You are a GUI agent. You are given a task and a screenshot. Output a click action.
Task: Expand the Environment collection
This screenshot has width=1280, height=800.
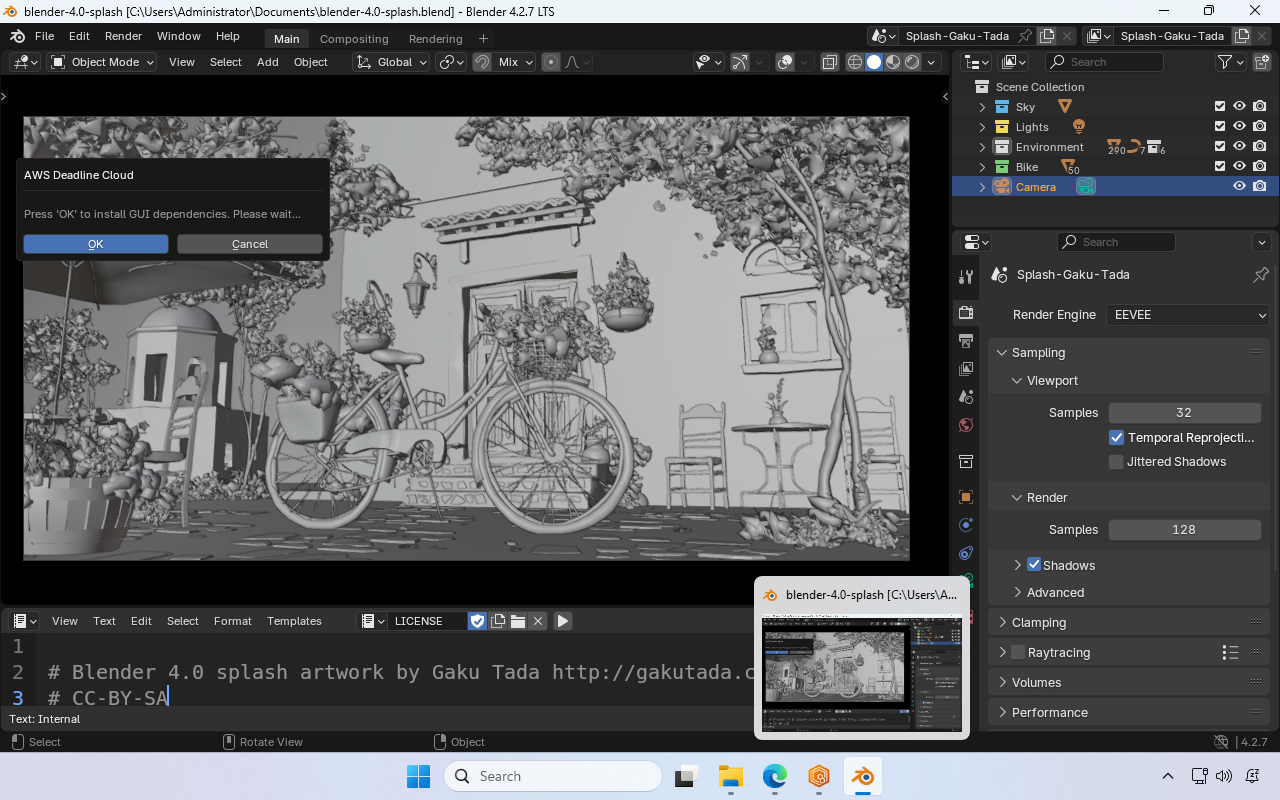tap(981, 146)
